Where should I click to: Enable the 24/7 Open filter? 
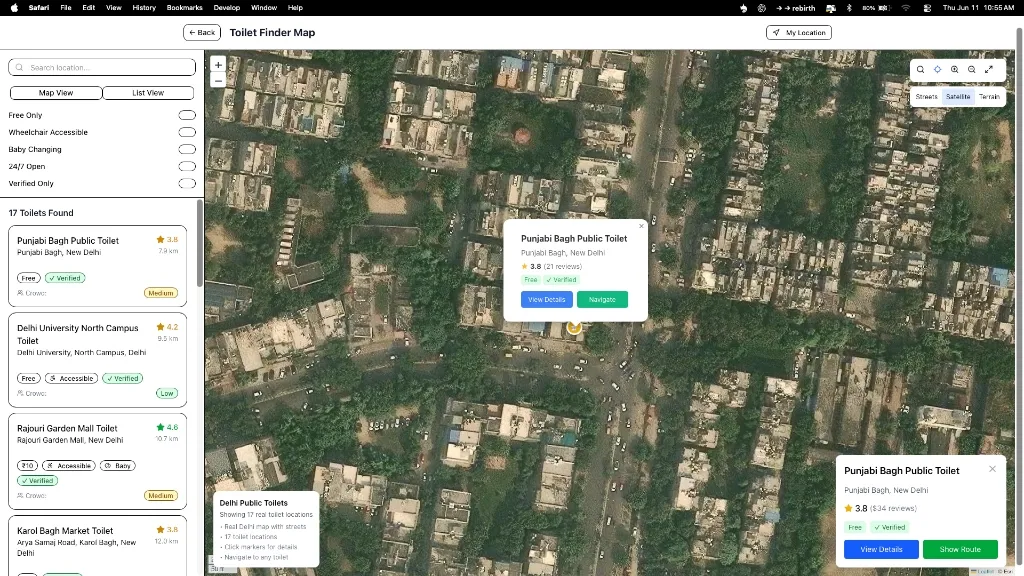(187, 166)
